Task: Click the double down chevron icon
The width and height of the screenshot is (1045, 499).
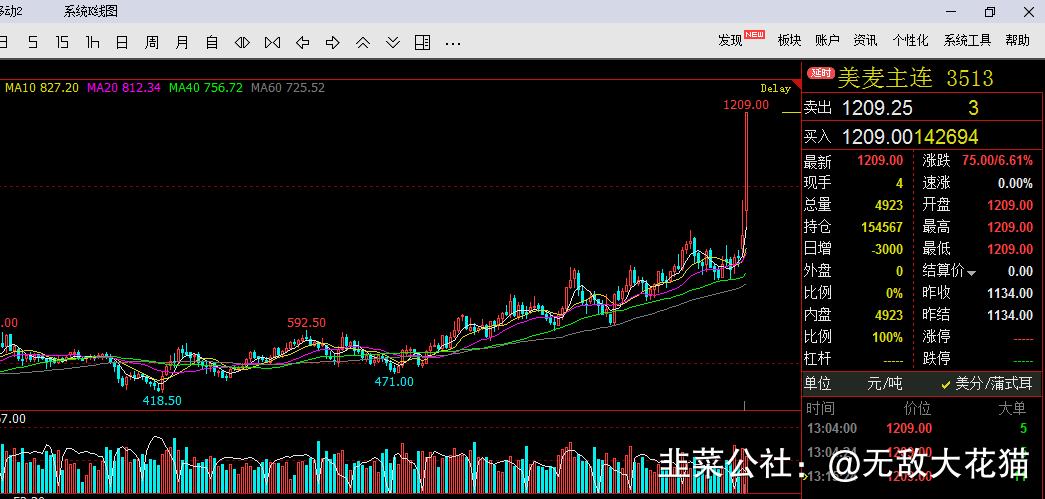Action: [393, 42]
